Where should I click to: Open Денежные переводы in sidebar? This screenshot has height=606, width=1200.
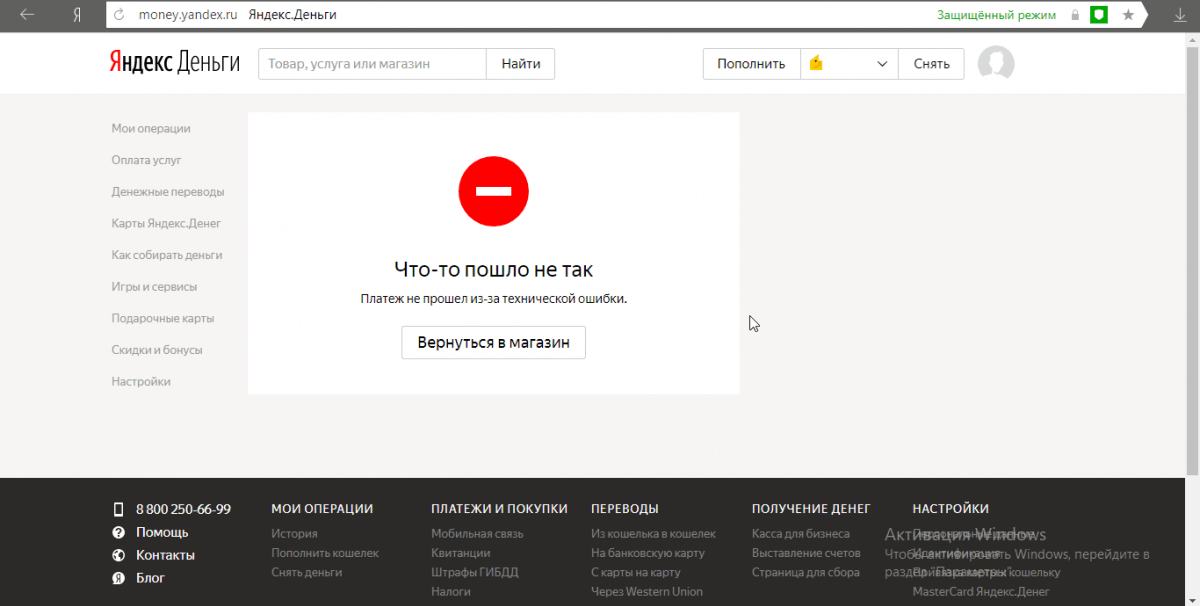click(168, 192)
